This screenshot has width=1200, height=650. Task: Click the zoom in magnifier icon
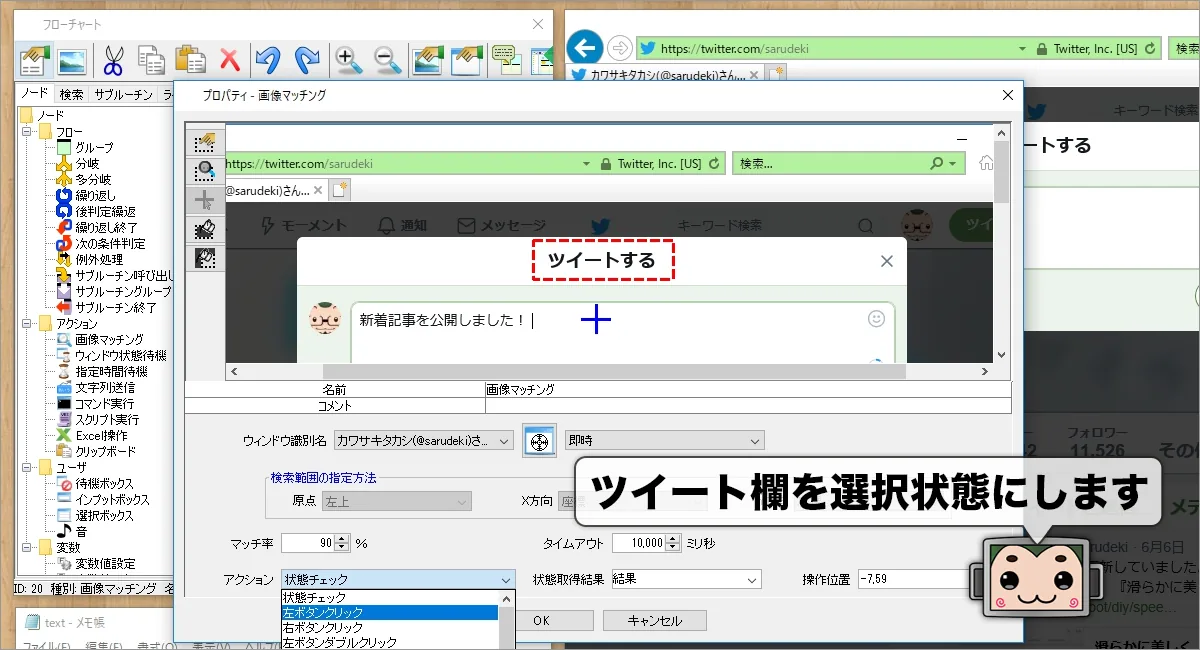click(349, 61)
